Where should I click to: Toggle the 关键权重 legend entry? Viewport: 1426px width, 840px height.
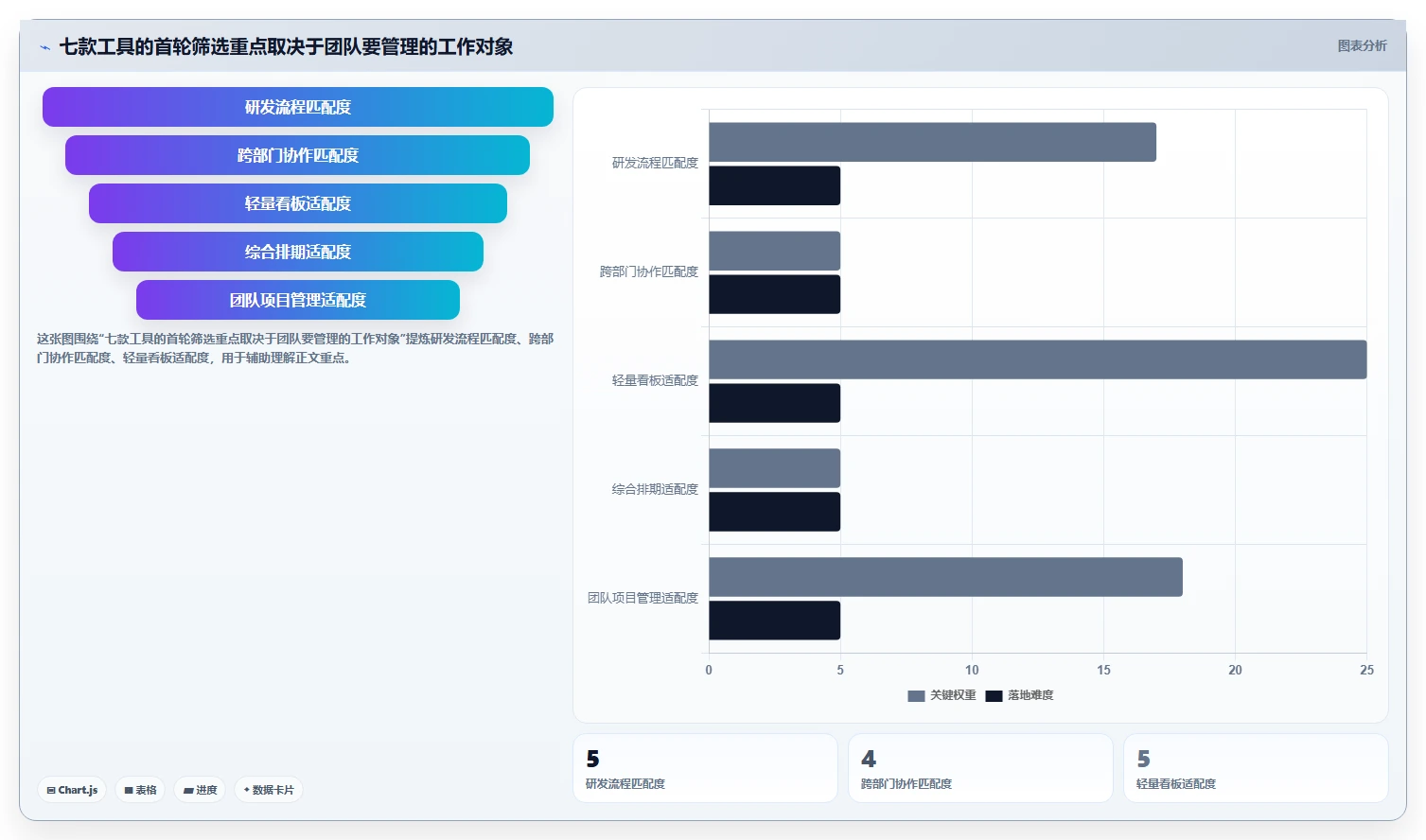[x=942, y=695]
